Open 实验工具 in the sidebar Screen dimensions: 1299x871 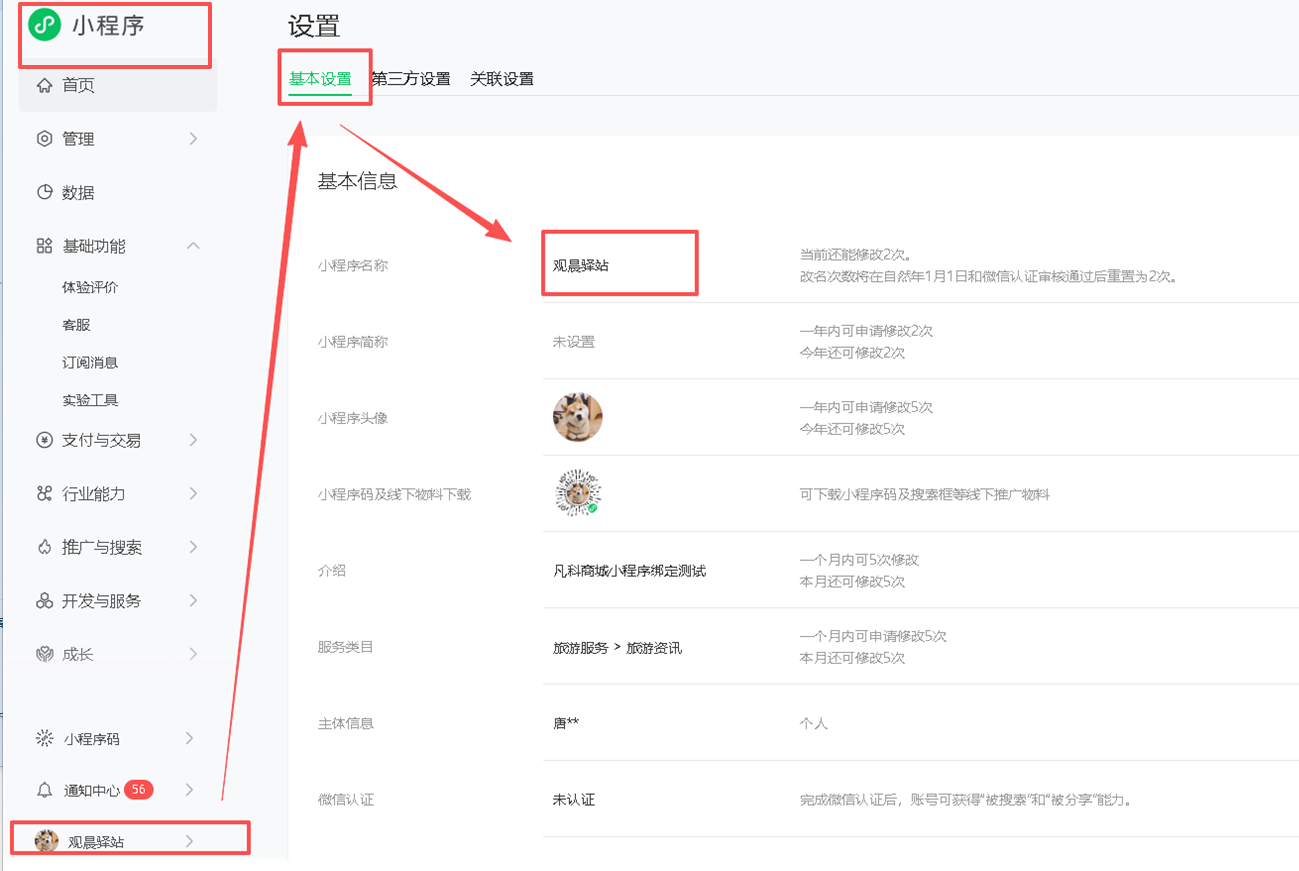90,400
